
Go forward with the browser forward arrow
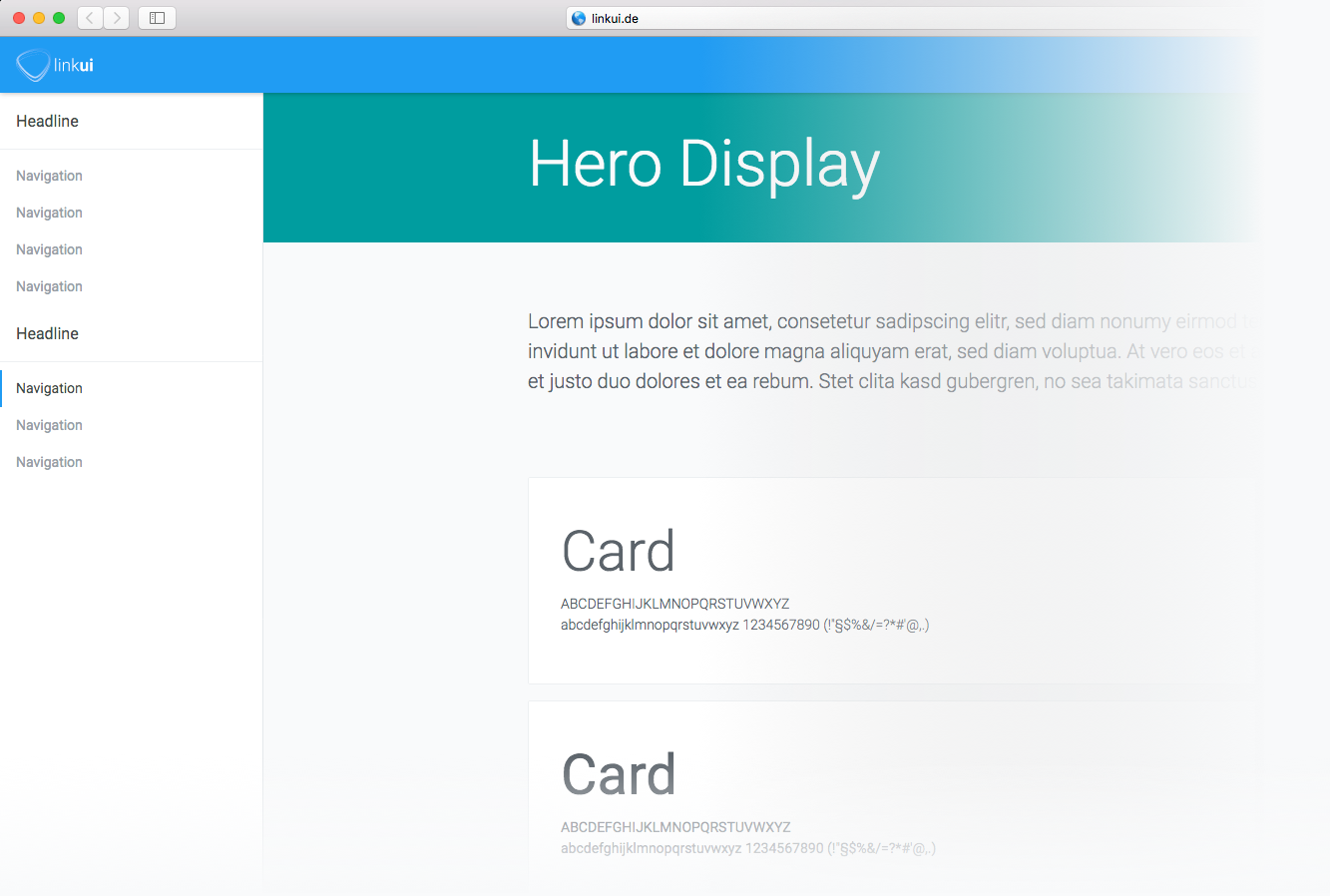click(x=117, y=18)
